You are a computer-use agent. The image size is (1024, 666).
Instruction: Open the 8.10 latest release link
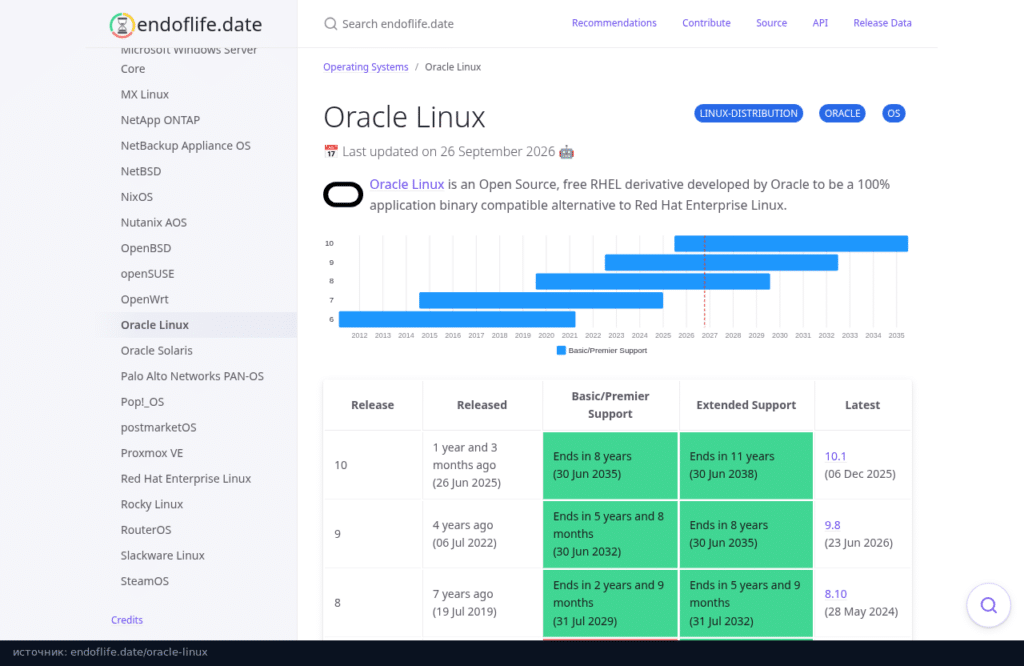click(x=835, y=594)
